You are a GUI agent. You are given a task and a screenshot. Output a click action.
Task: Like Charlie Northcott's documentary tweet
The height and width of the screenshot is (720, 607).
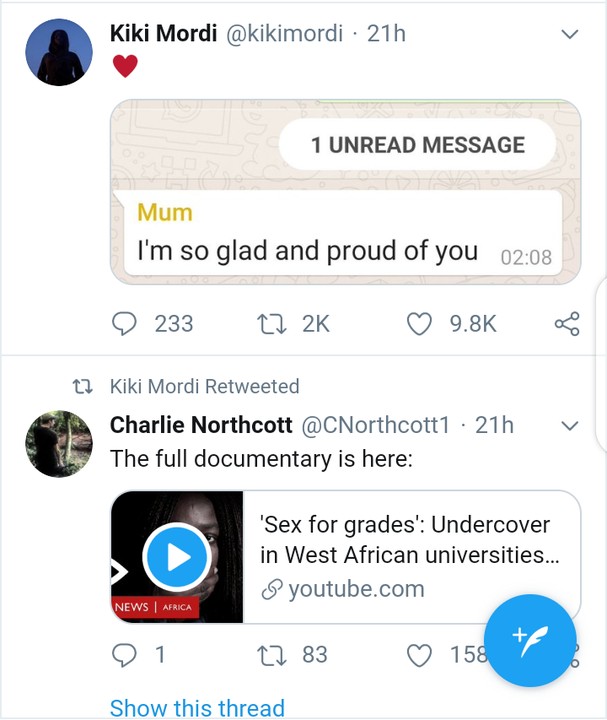click(420, 655)
